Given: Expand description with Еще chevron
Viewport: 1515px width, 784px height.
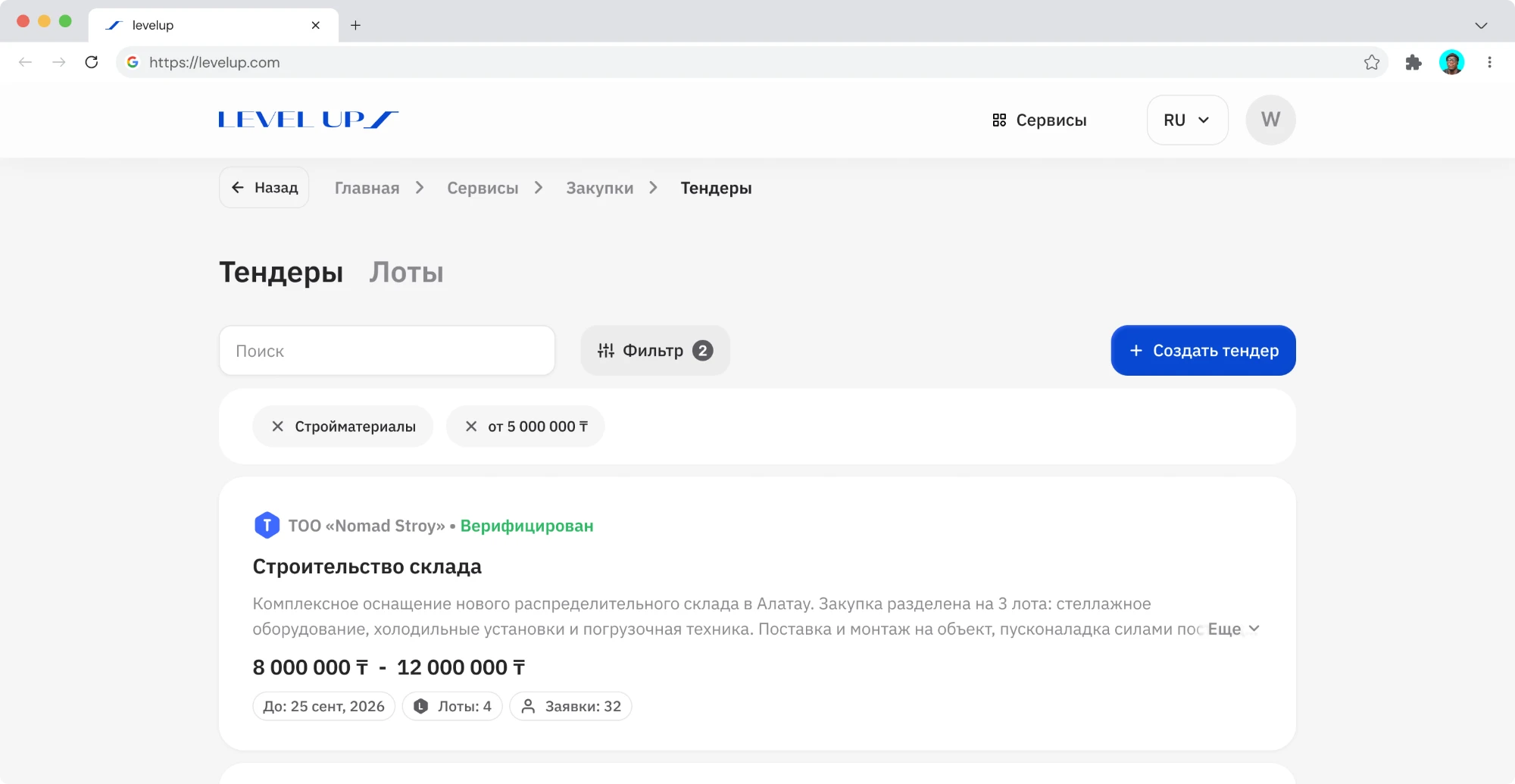Looking at the screenshot, I should (x=1233, y=629).
